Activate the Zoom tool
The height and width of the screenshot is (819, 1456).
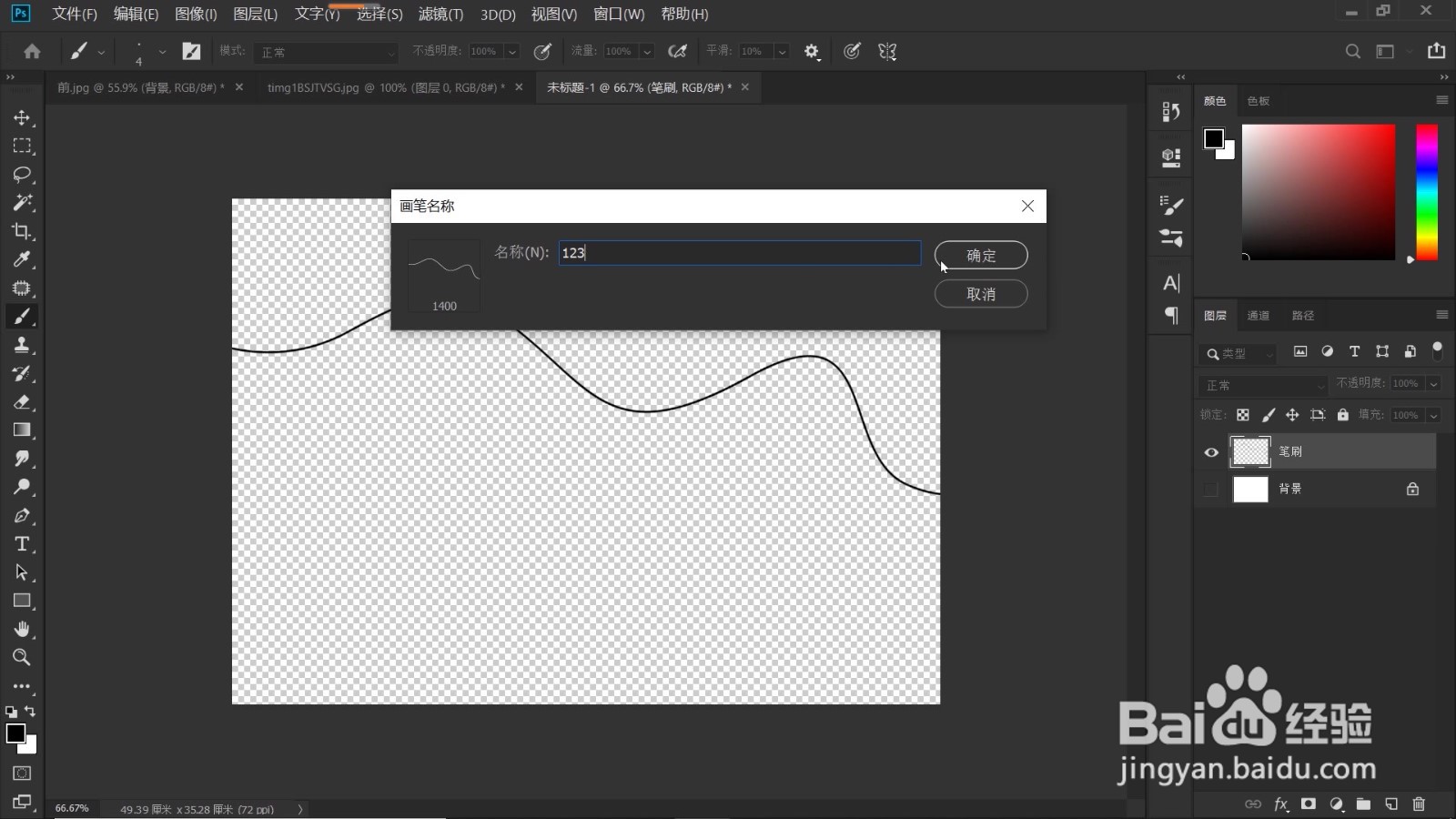22,657
